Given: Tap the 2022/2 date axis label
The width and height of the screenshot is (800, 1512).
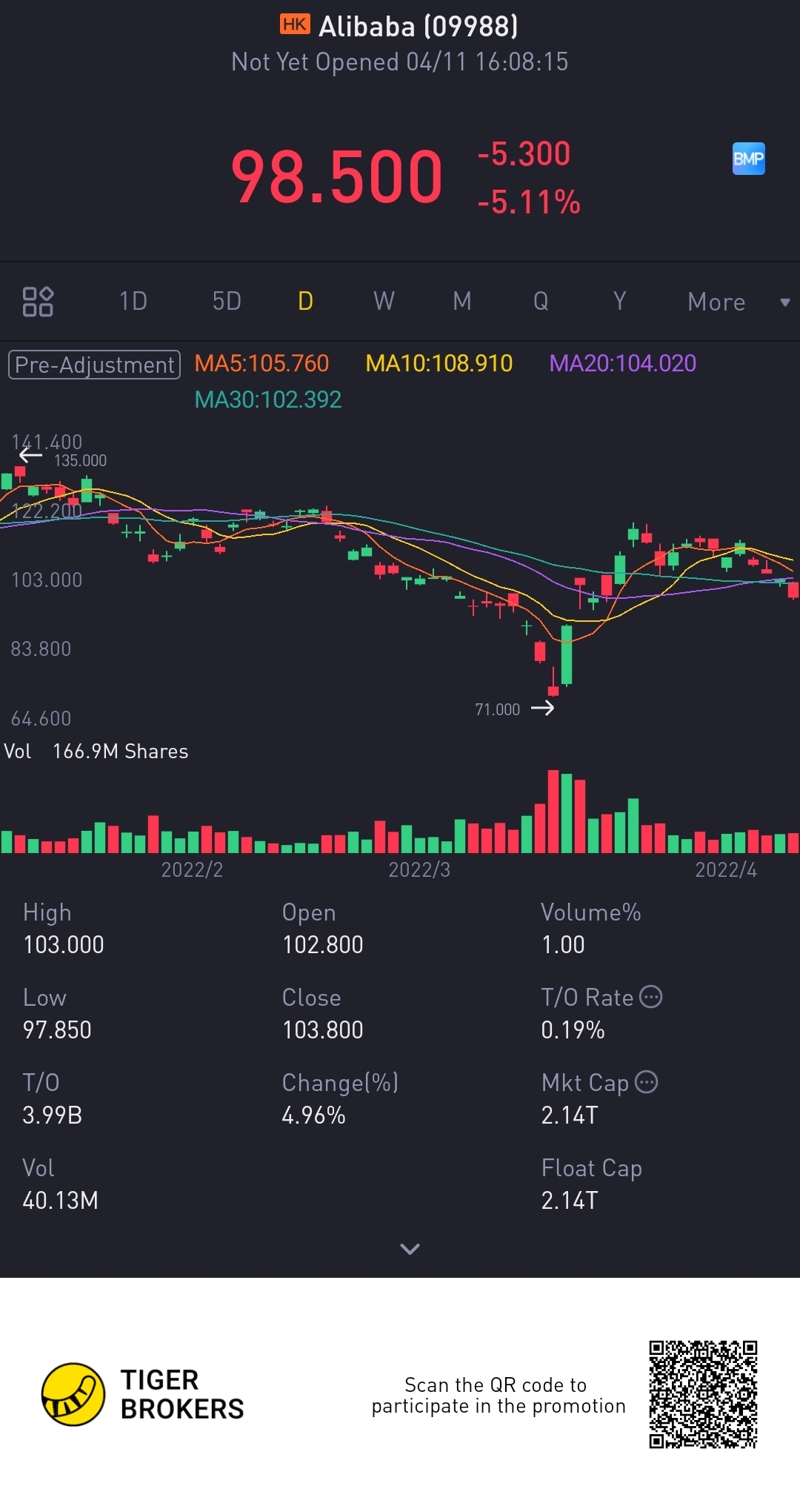Looking at the screenshot, I should (x=192, y=869).
